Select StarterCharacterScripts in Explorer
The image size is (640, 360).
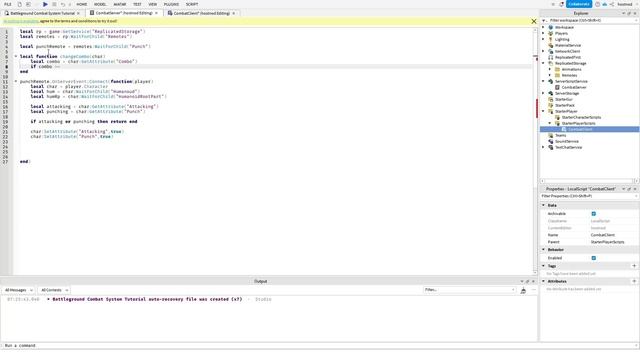[x=581, y=117]
